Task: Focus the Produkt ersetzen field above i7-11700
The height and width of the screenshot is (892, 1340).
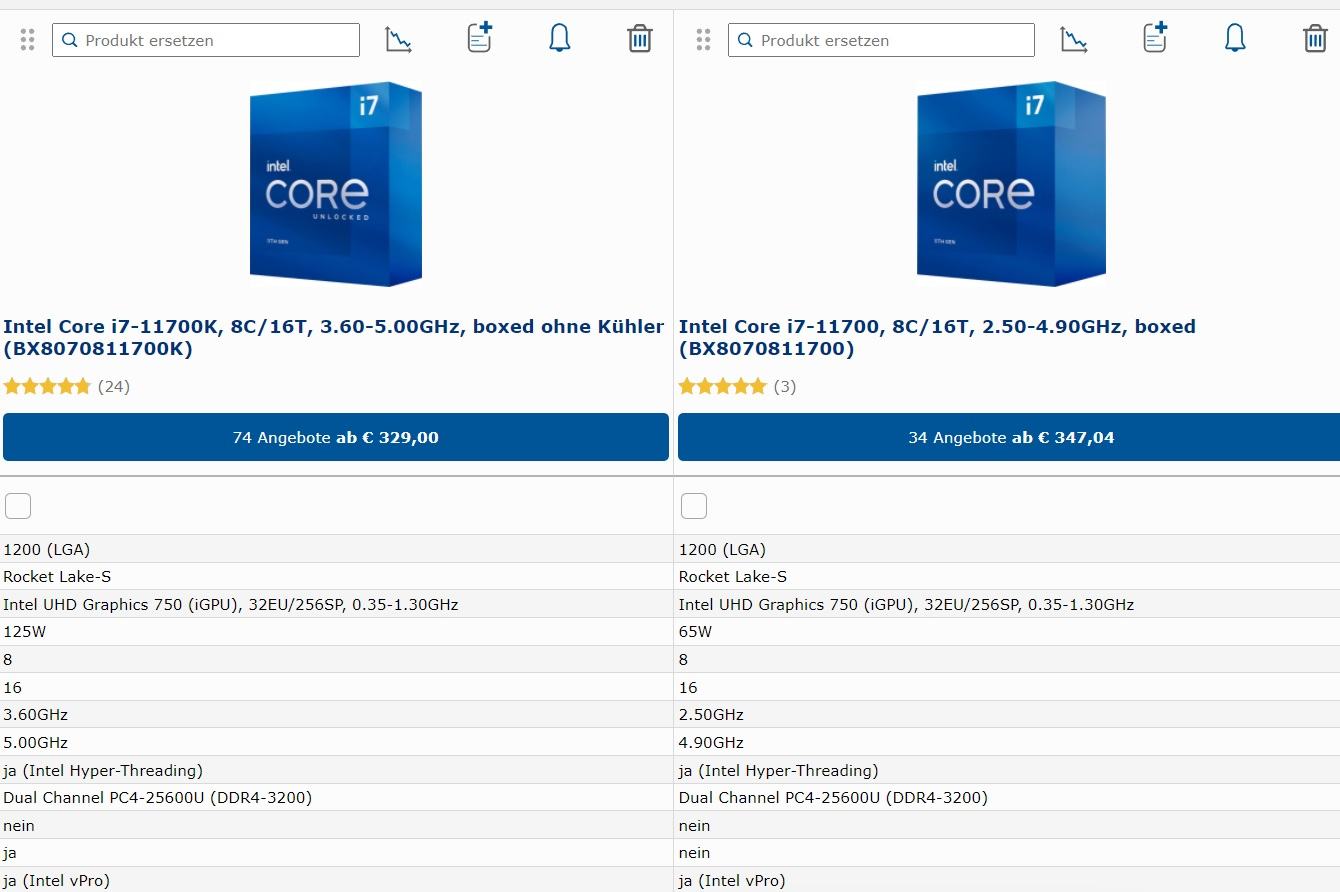Action: point(881,40)
